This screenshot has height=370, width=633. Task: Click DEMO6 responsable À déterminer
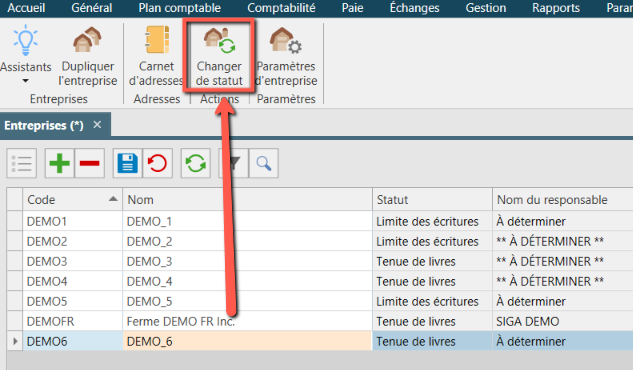563,341
